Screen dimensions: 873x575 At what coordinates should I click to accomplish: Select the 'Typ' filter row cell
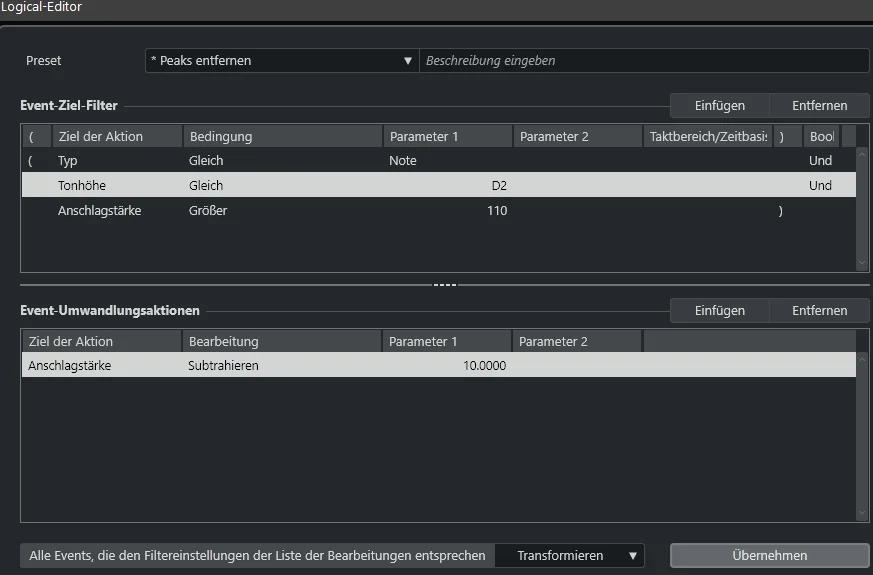point(67,161)
